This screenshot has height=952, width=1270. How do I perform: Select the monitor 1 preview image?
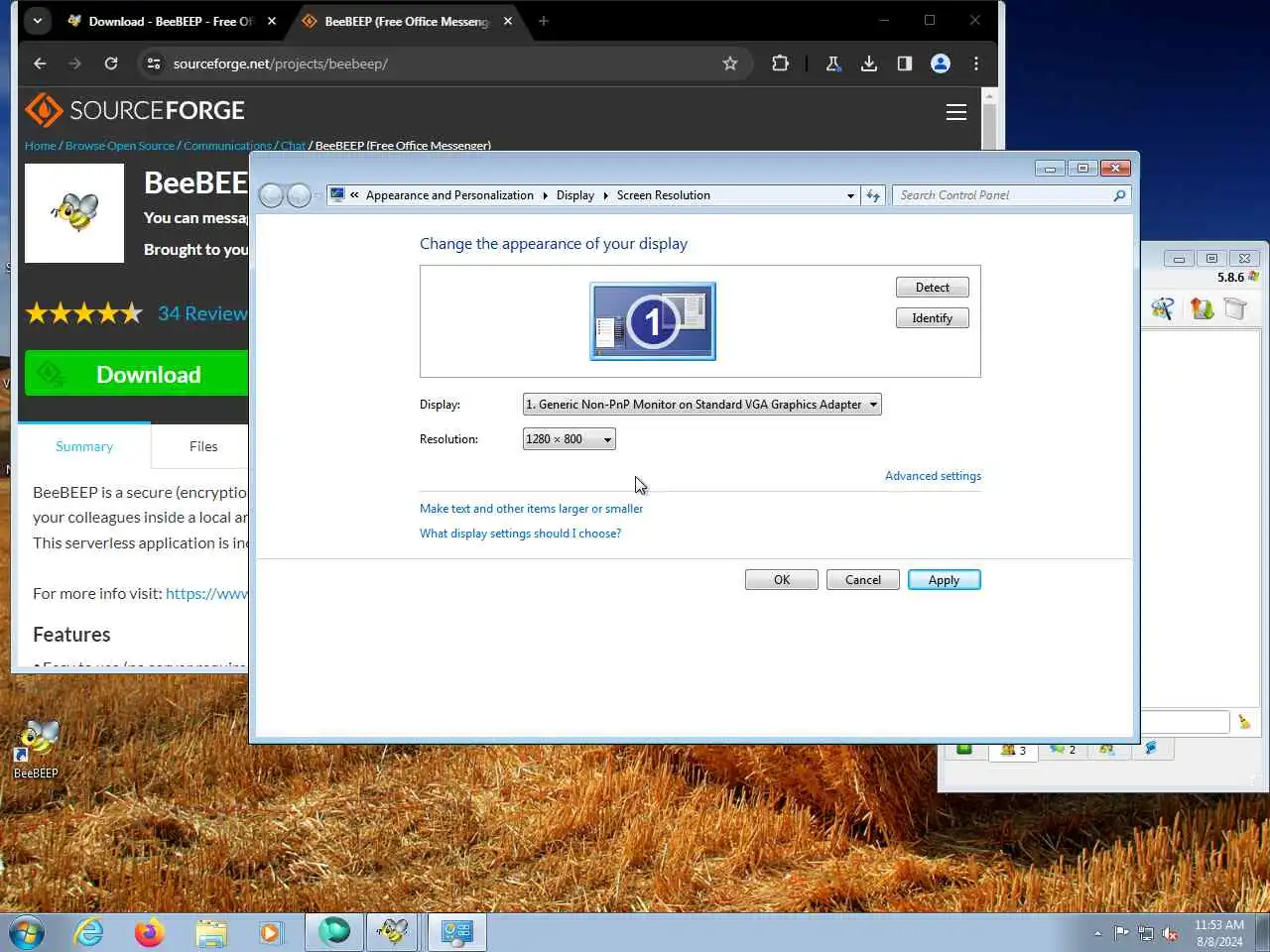653,321
